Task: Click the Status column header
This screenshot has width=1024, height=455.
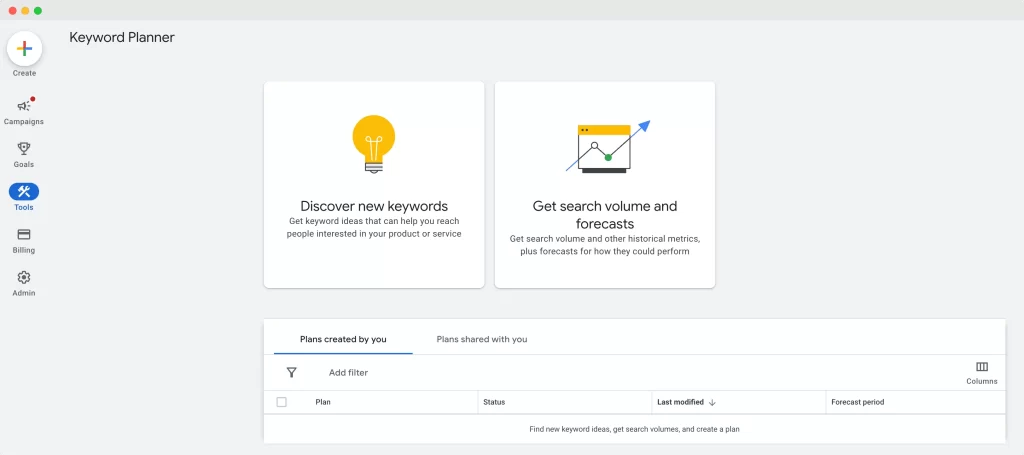Action: click(x=494, y=402)
